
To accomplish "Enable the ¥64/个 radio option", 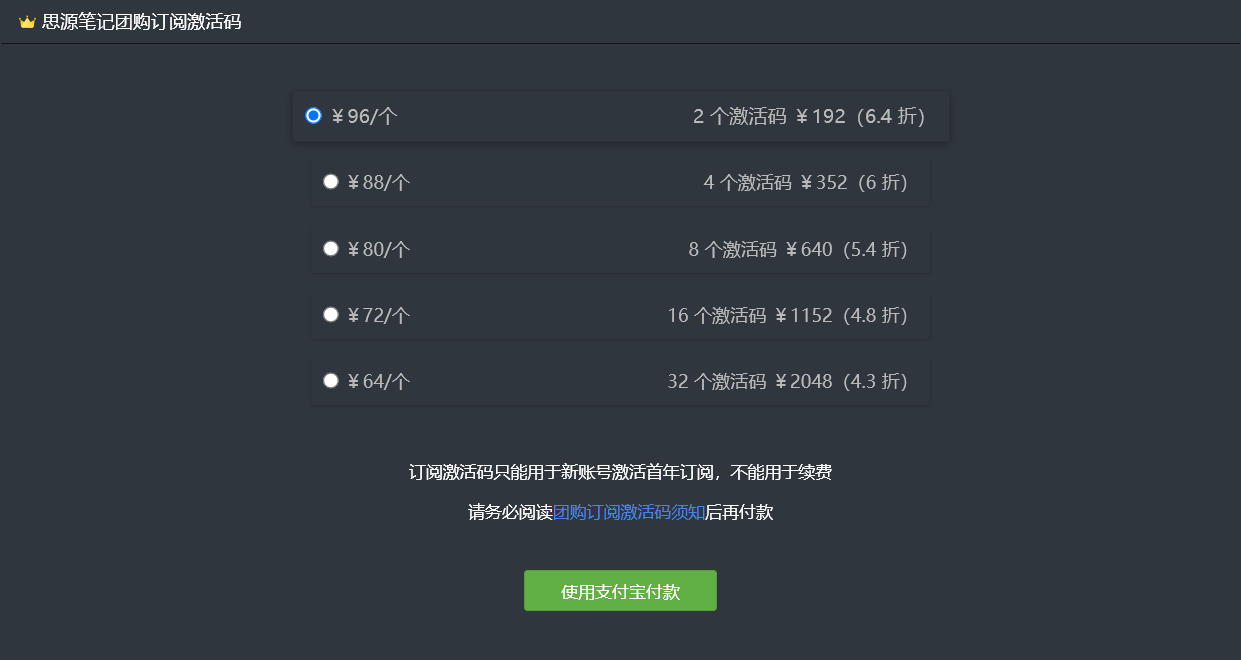I will (331, 381).
